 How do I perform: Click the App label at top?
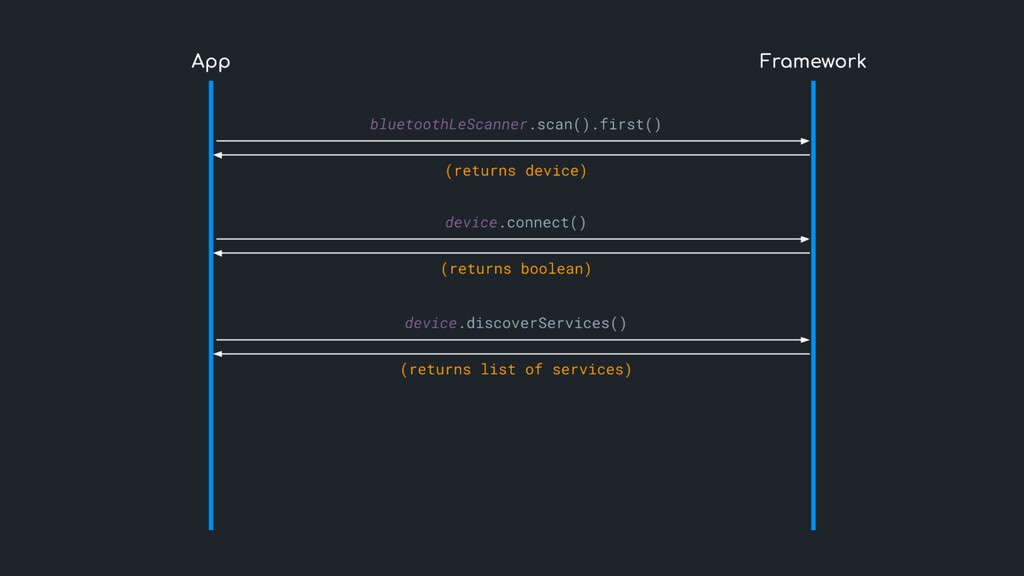(x=211, y=62)
